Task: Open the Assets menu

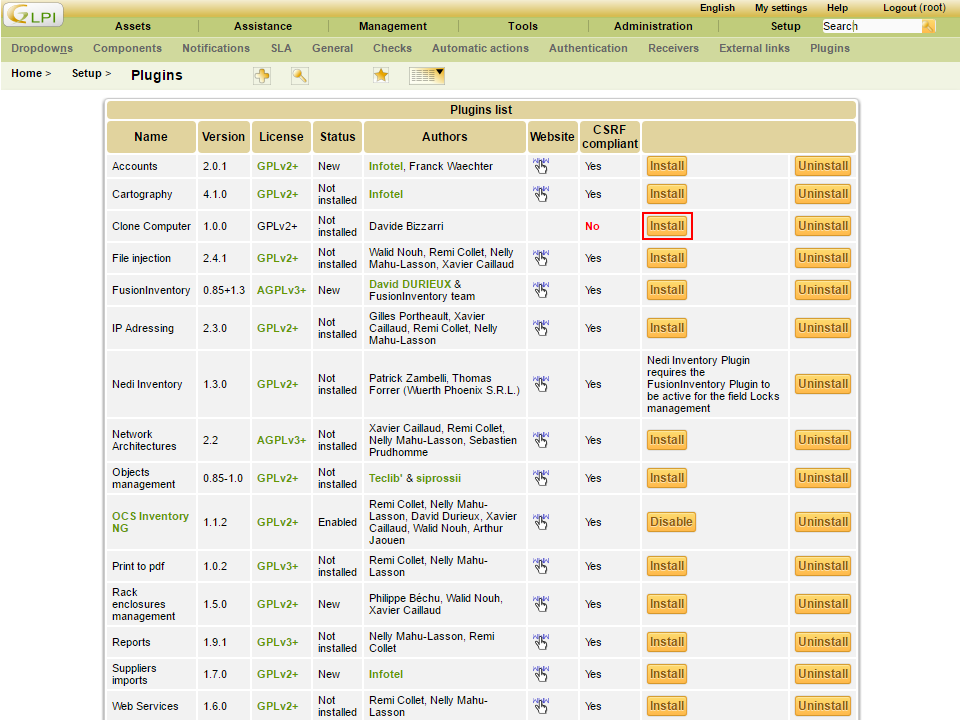Action: (133, 26)
